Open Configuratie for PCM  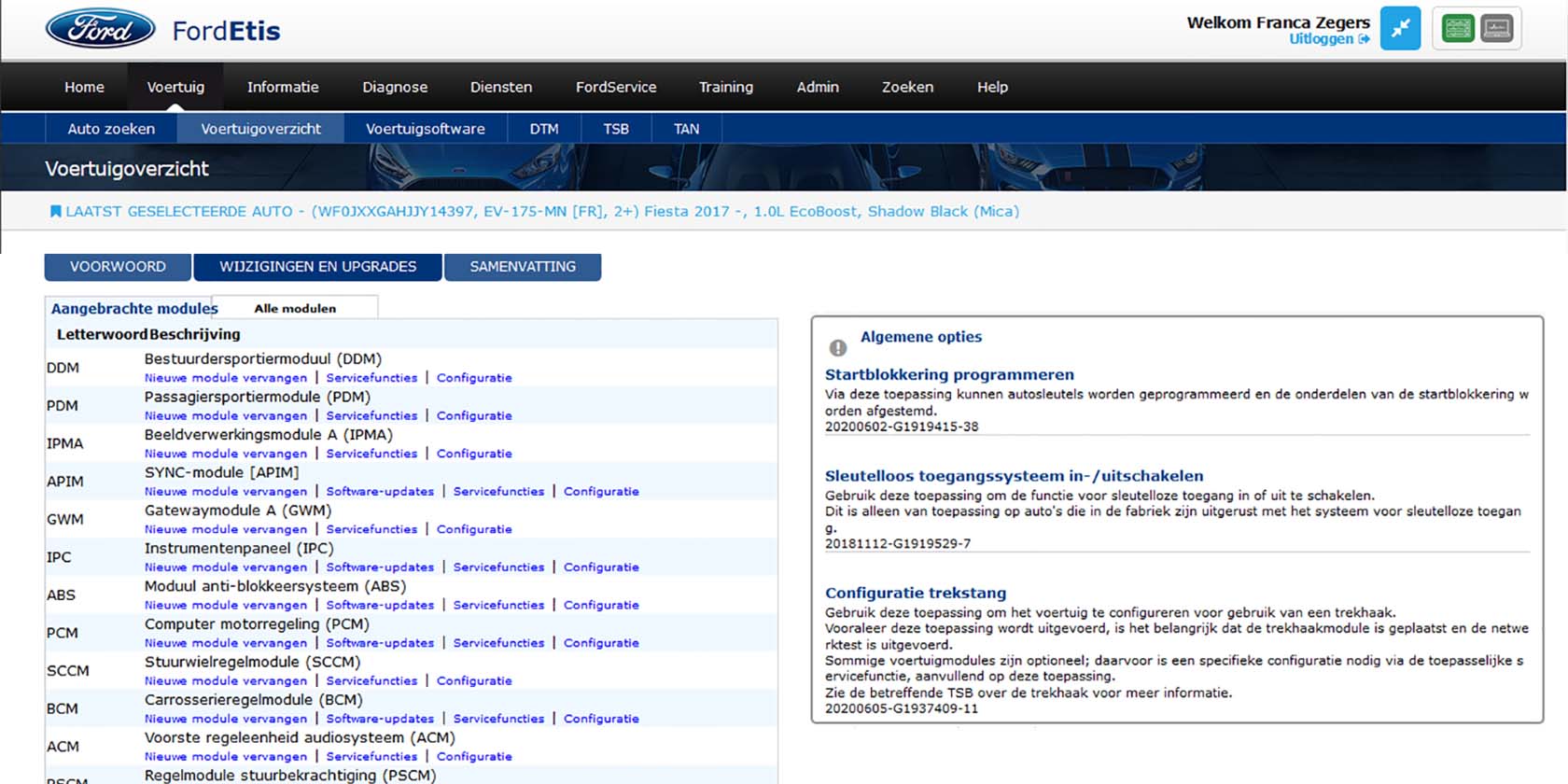click(601, 643)
